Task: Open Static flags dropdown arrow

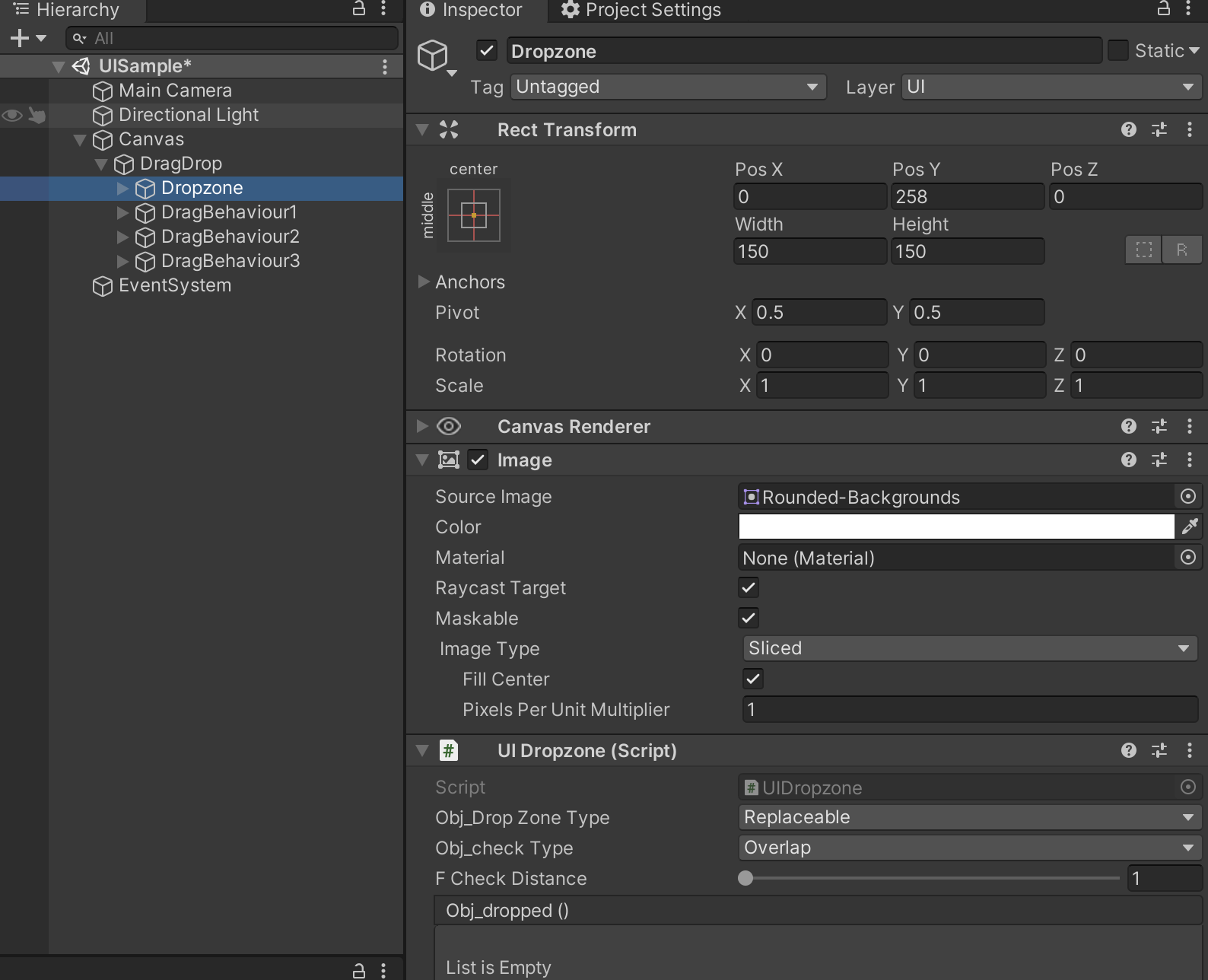Action: click(x=1194, y=51)
